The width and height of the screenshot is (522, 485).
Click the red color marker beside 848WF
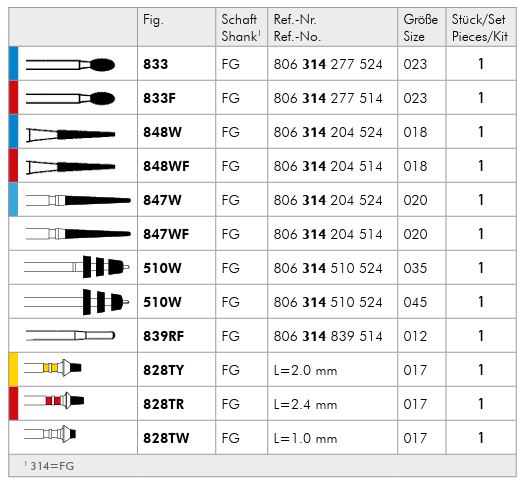13,165
